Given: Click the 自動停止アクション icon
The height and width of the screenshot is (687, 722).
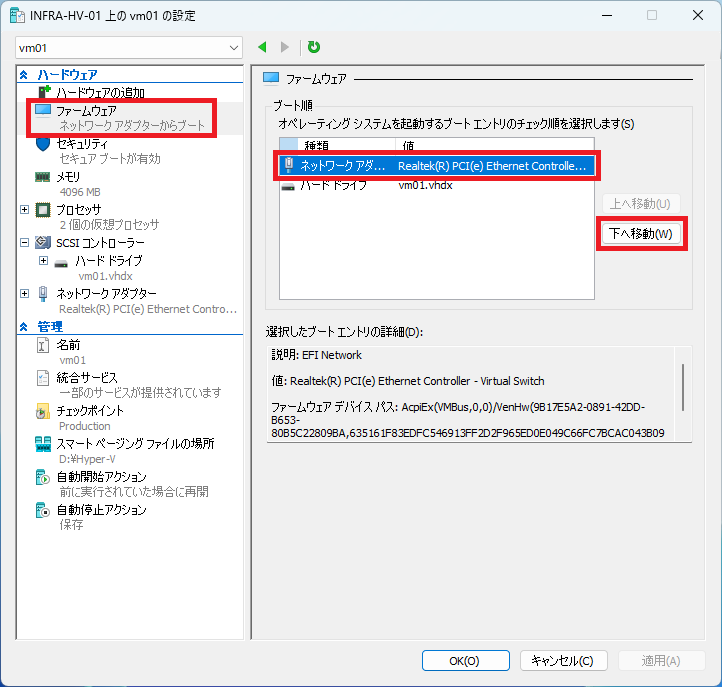Looking at the screenshot, I should [43, 511].
